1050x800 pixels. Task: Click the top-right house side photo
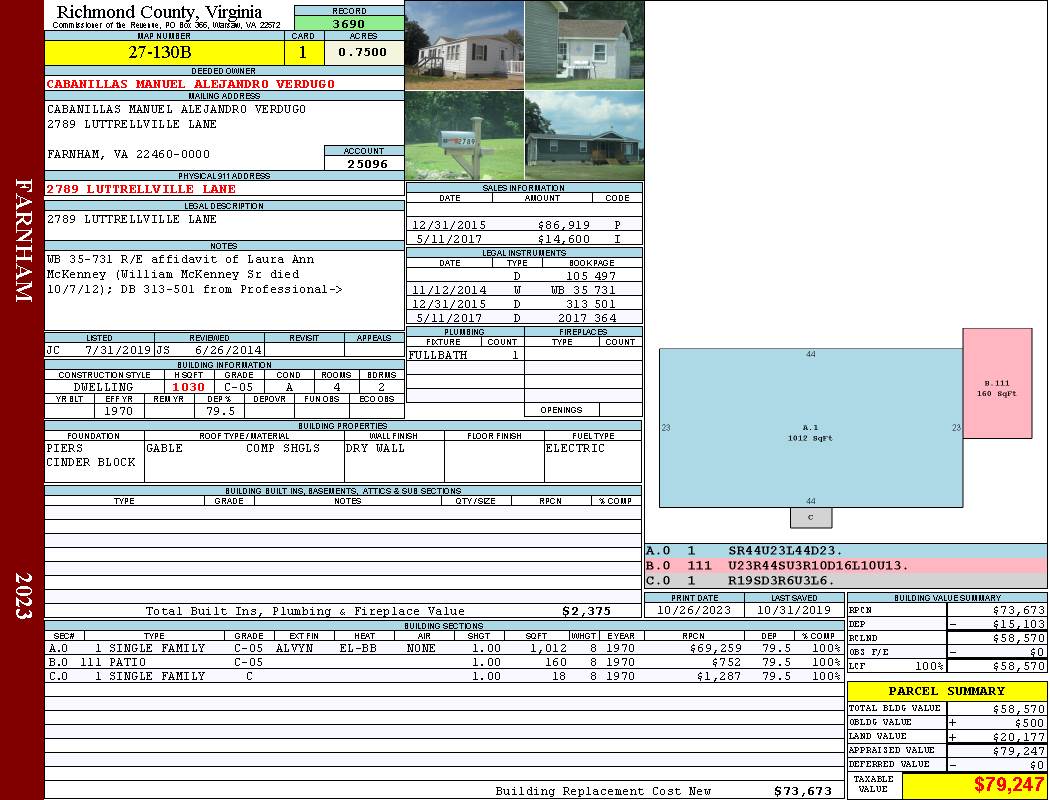click(584, 44)
